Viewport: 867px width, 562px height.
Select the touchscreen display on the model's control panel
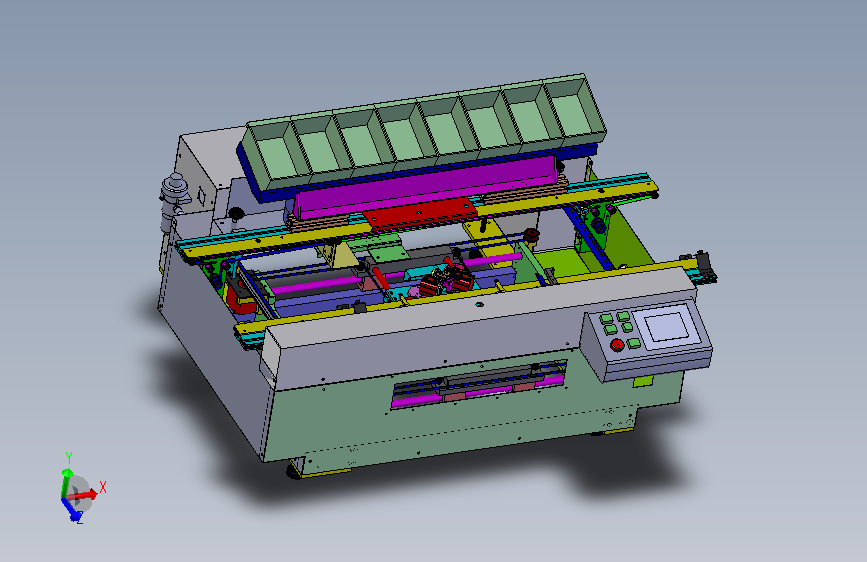[x=667, y=326]
